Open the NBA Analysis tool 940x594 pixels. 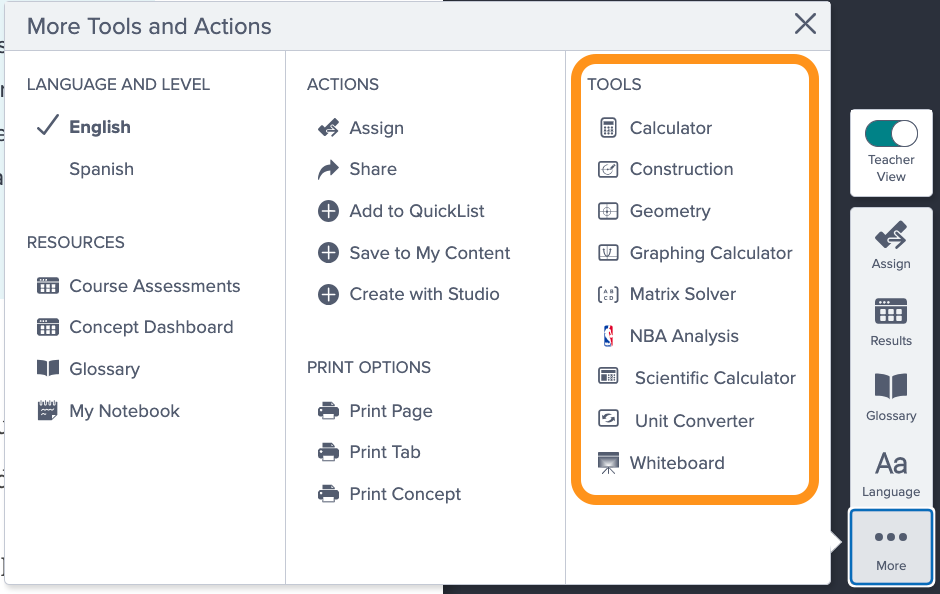point(685,336)
